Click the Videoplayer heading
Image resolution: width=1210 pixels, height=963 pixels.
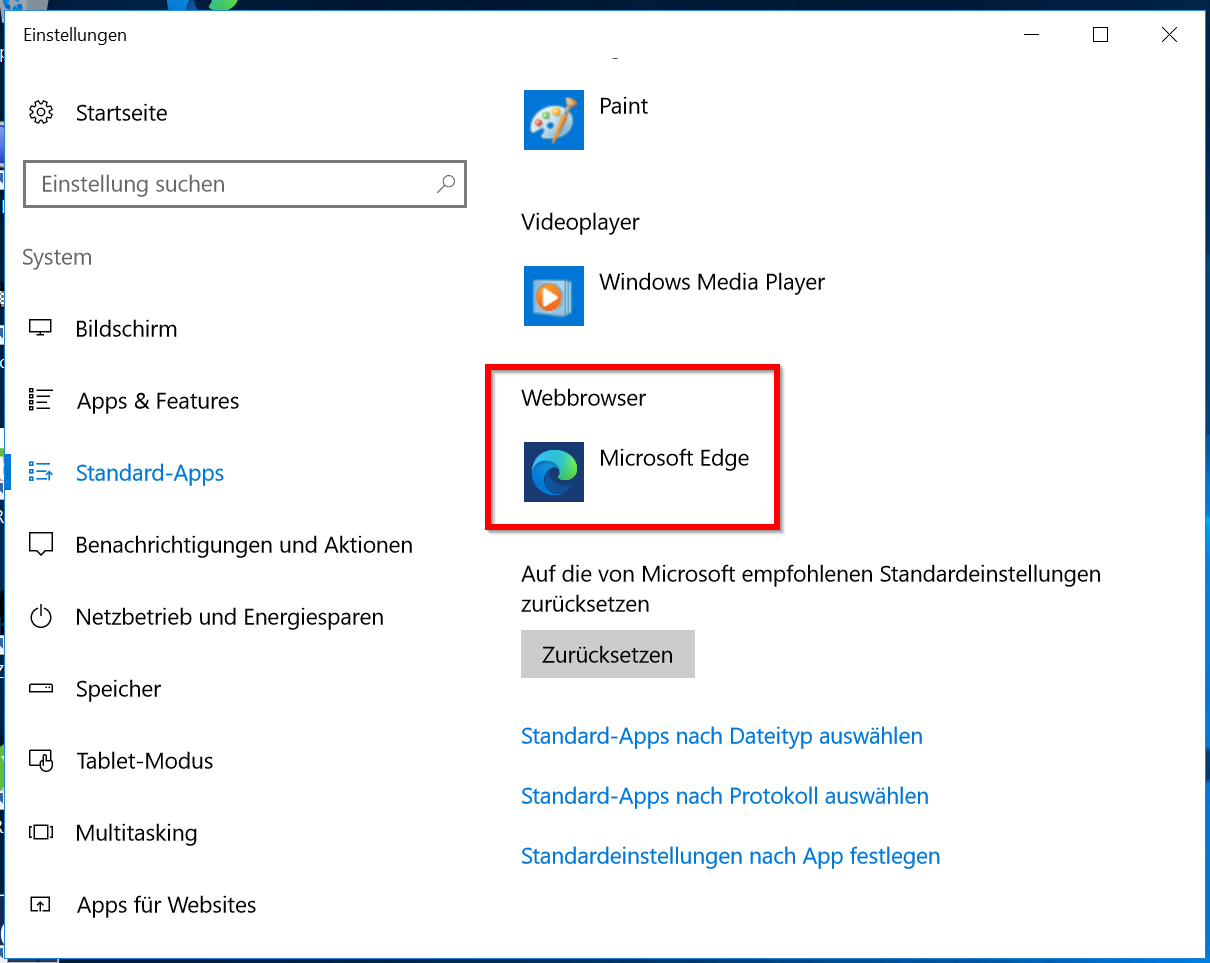pyautogui.click(x=580, y=222)
